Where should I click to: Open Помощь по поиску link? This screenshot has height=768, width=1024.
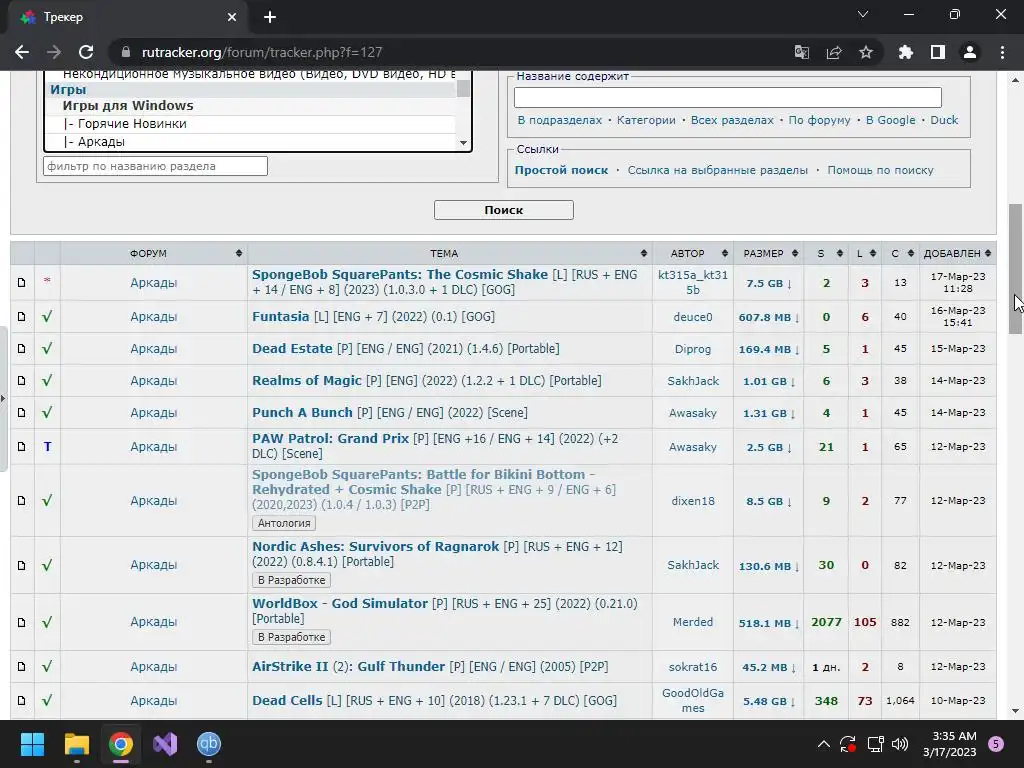(880, 170)
